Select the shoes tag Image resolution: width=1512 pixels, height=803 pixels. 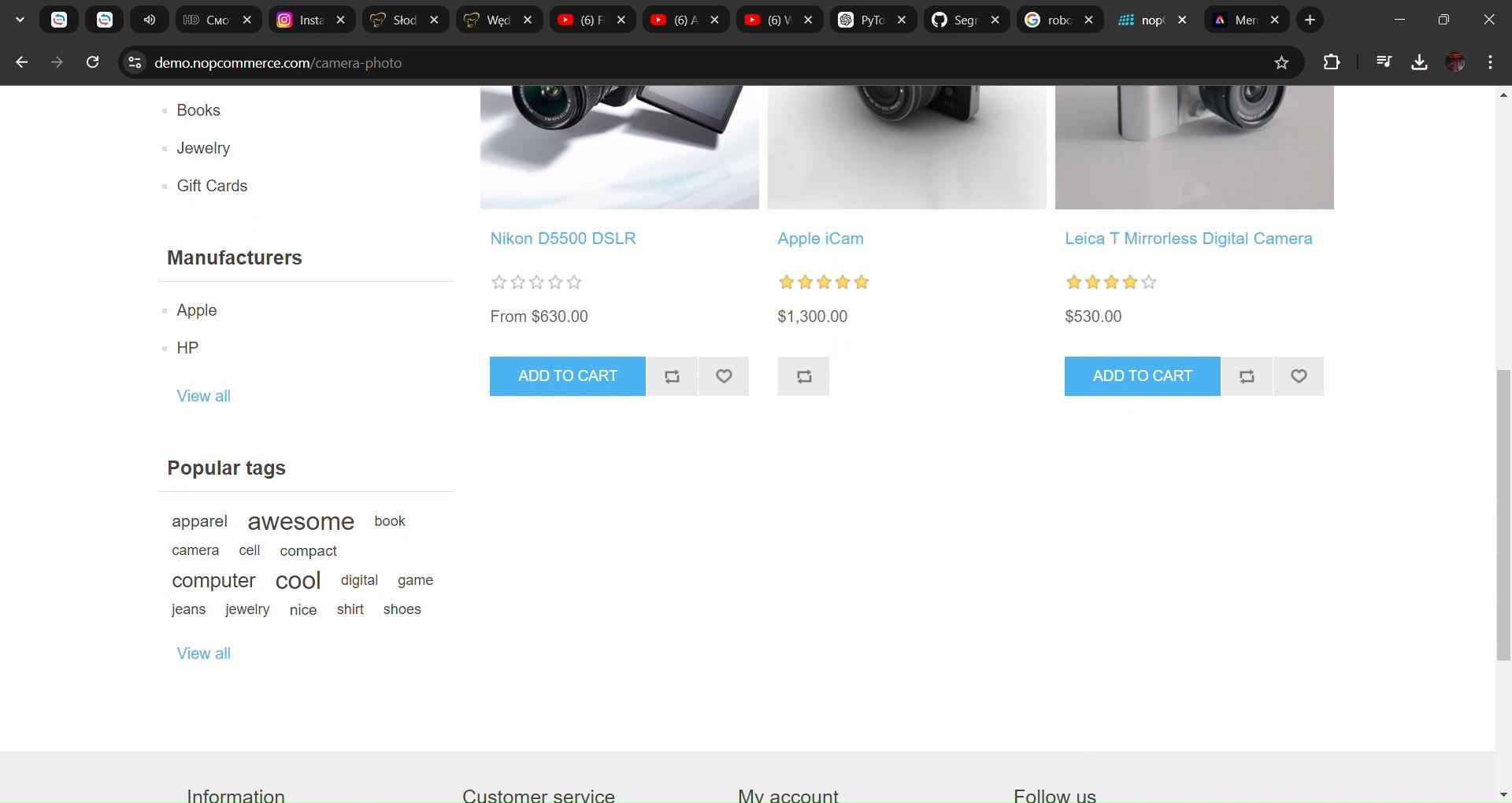[402, 609]
